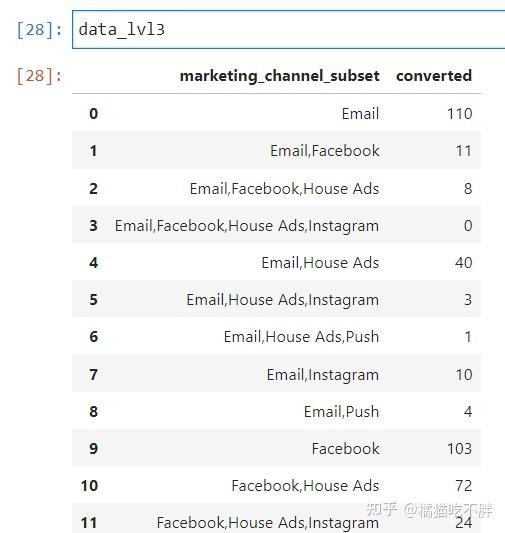Select the output prompt label [28]
505x533 pixels.
[x=39, y=76]
